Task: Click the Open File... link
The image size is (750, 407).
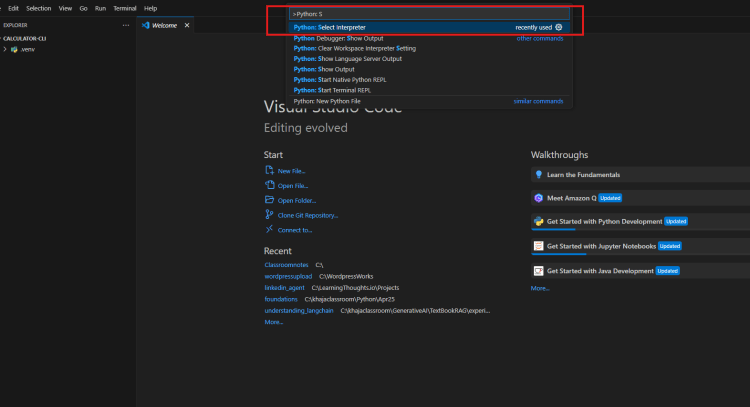Action: click(293, 186)
